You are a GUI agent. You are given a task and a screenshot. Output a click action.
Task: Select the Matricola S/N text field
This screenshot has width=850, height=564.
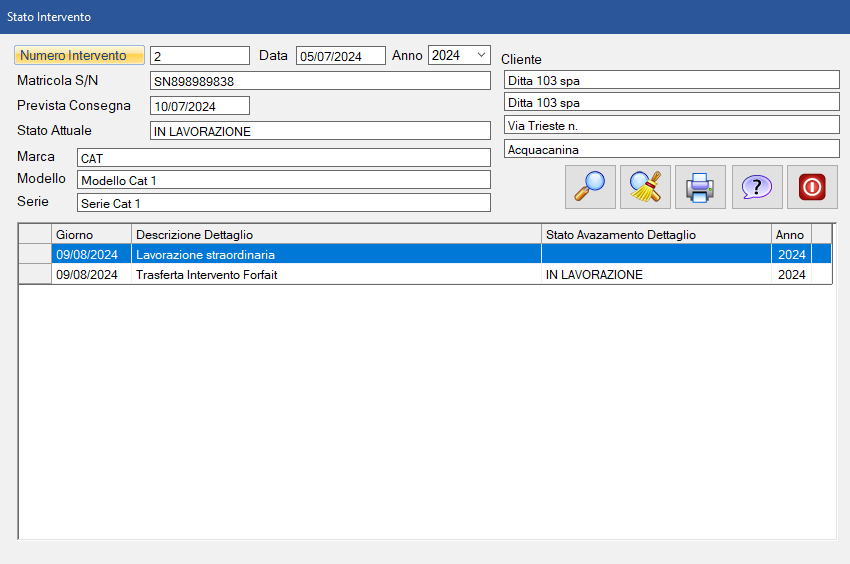tap(320, 81)
